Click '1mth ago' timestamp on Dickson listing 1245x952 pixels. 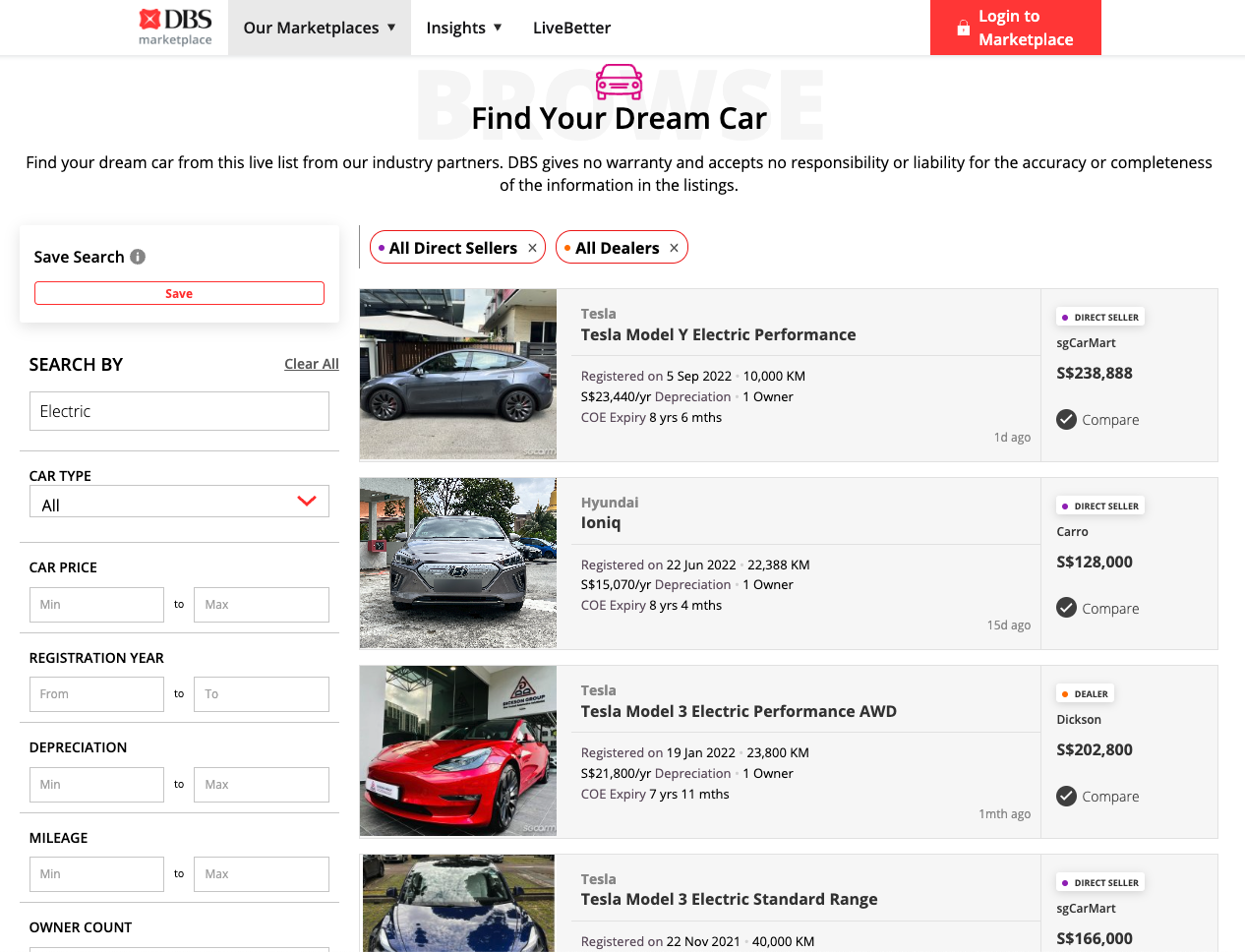(1004, 813)
